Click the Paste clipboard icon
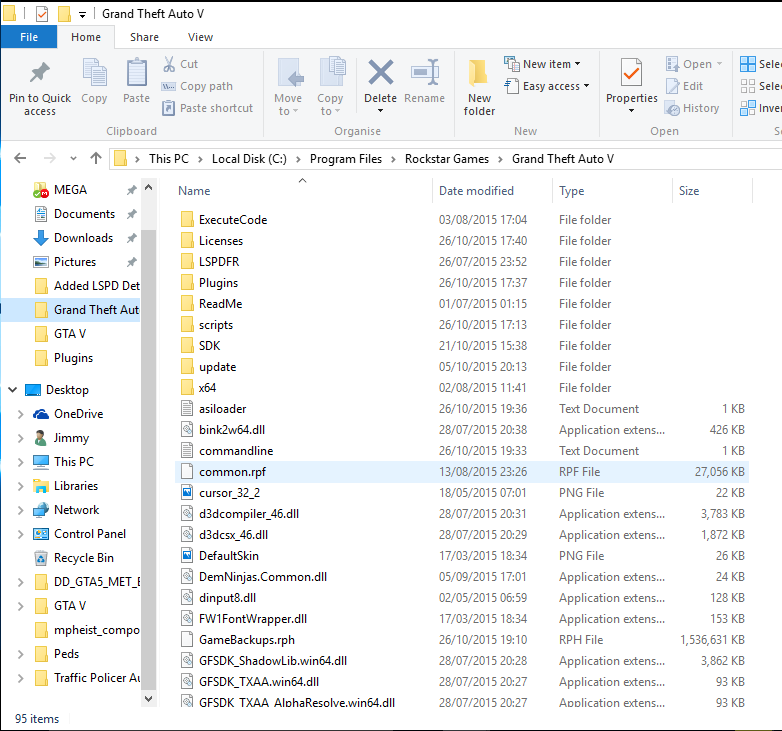The image size is (782, 731). (136, 73)
